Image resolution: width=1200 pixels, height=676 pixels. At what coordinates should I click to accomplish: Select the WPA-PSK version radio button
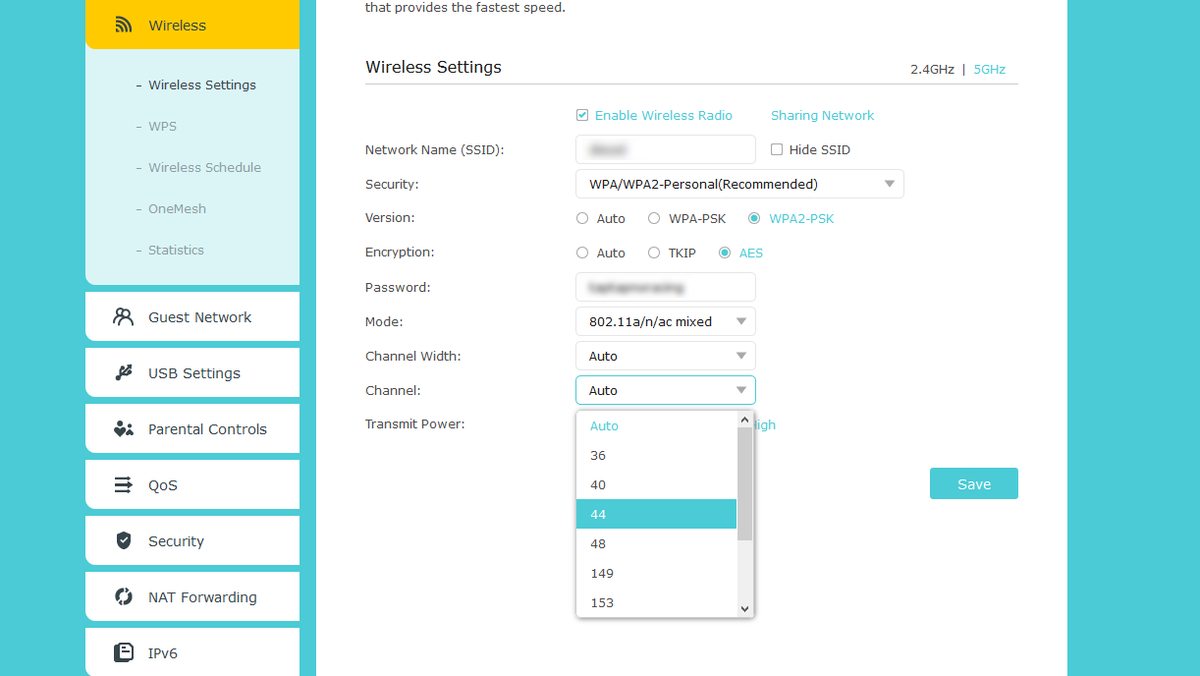tap(653, 218)
